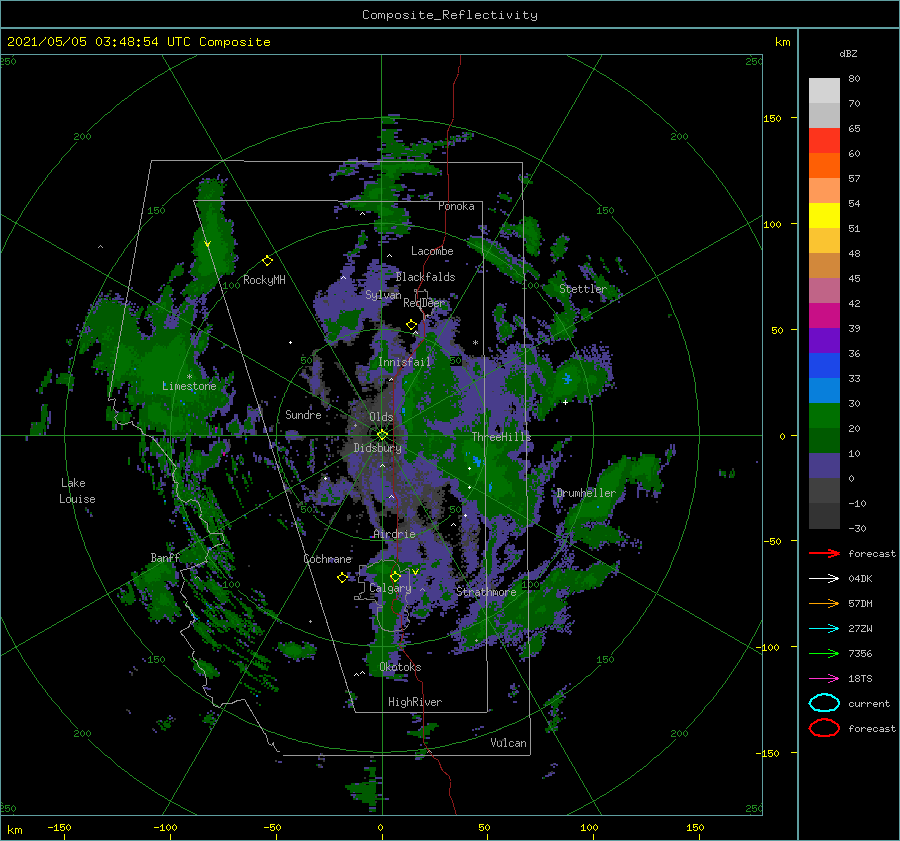Click the Cochrane label
Image resolution: width=900 pixels, height=841 pixels.
pyautogui.click(x=327, y=559)
